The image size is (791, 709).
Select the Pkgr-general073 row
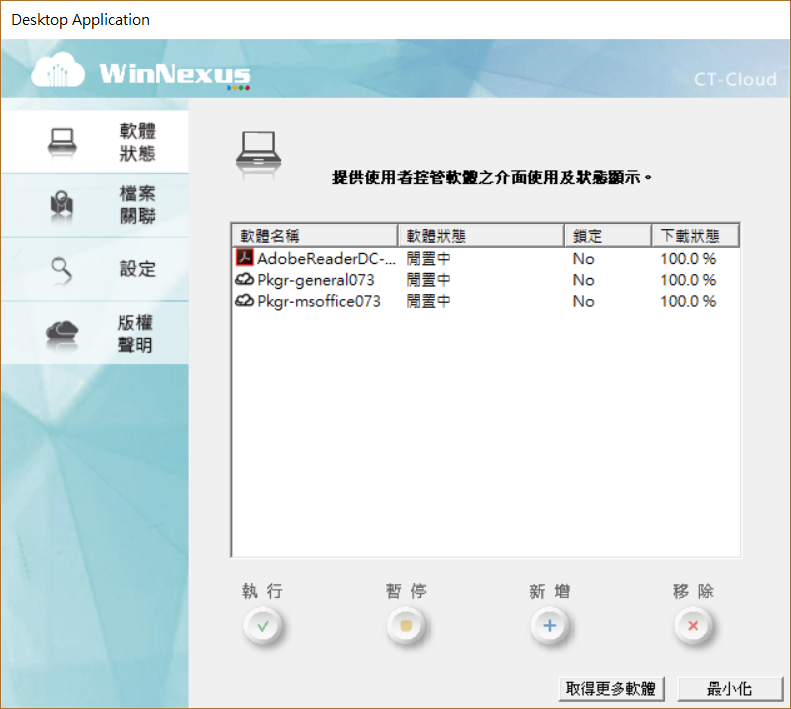coord(486,280)
